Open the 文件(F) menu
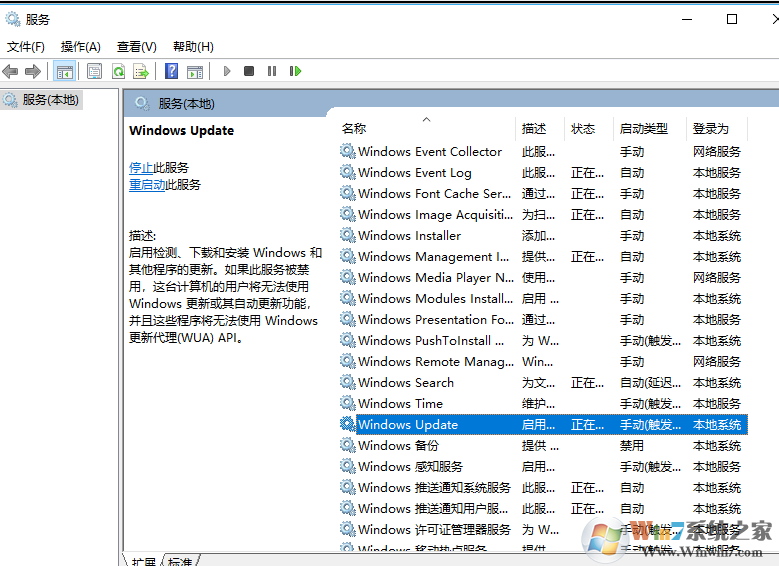The height and width of the screenshot is (566, 779). (x=26, y=47)
